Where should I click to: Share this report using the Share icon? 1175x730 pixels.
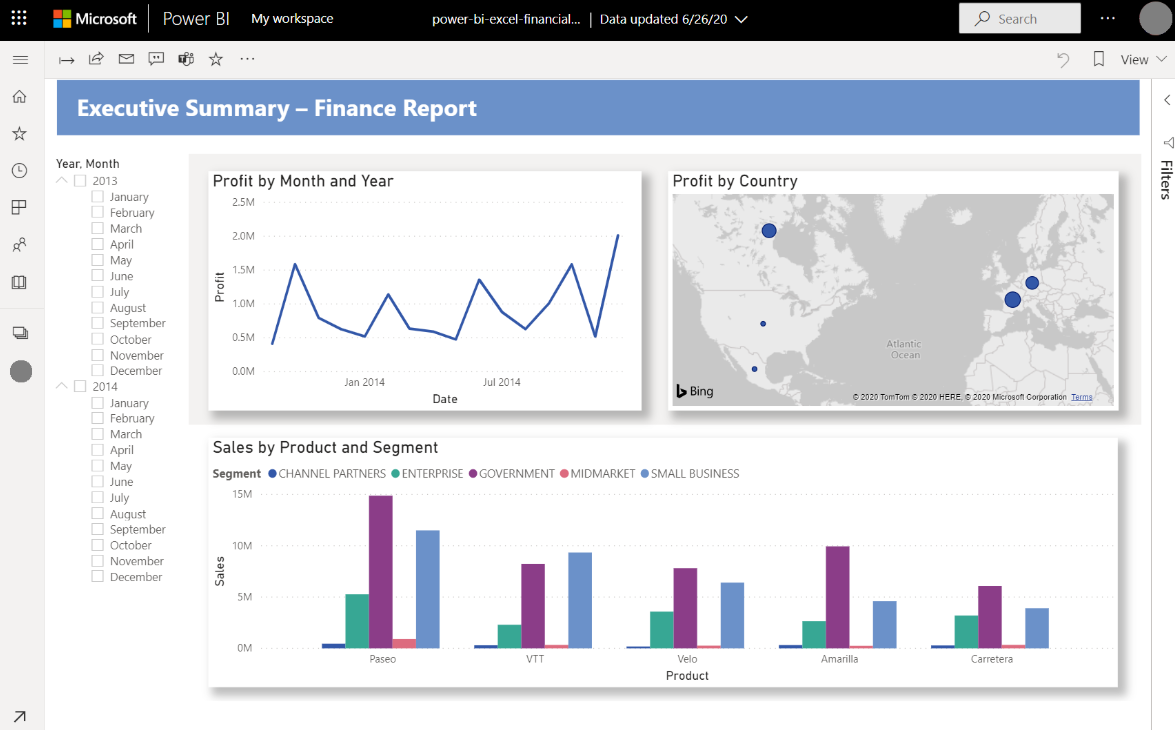tap(96, 59)
